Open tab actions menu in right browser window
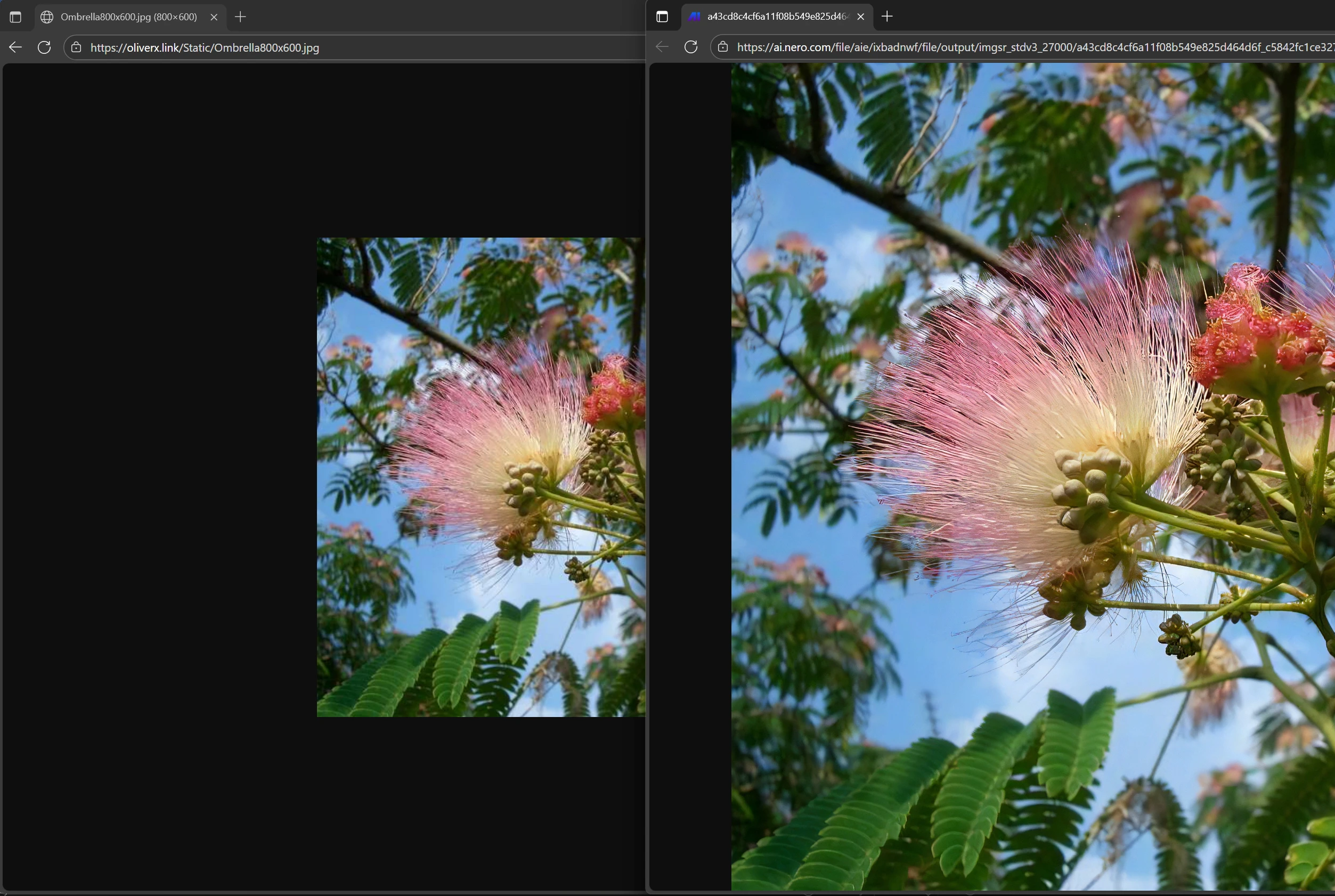The height and width of the screenshot is (896, 1335). tap(662, 17)
